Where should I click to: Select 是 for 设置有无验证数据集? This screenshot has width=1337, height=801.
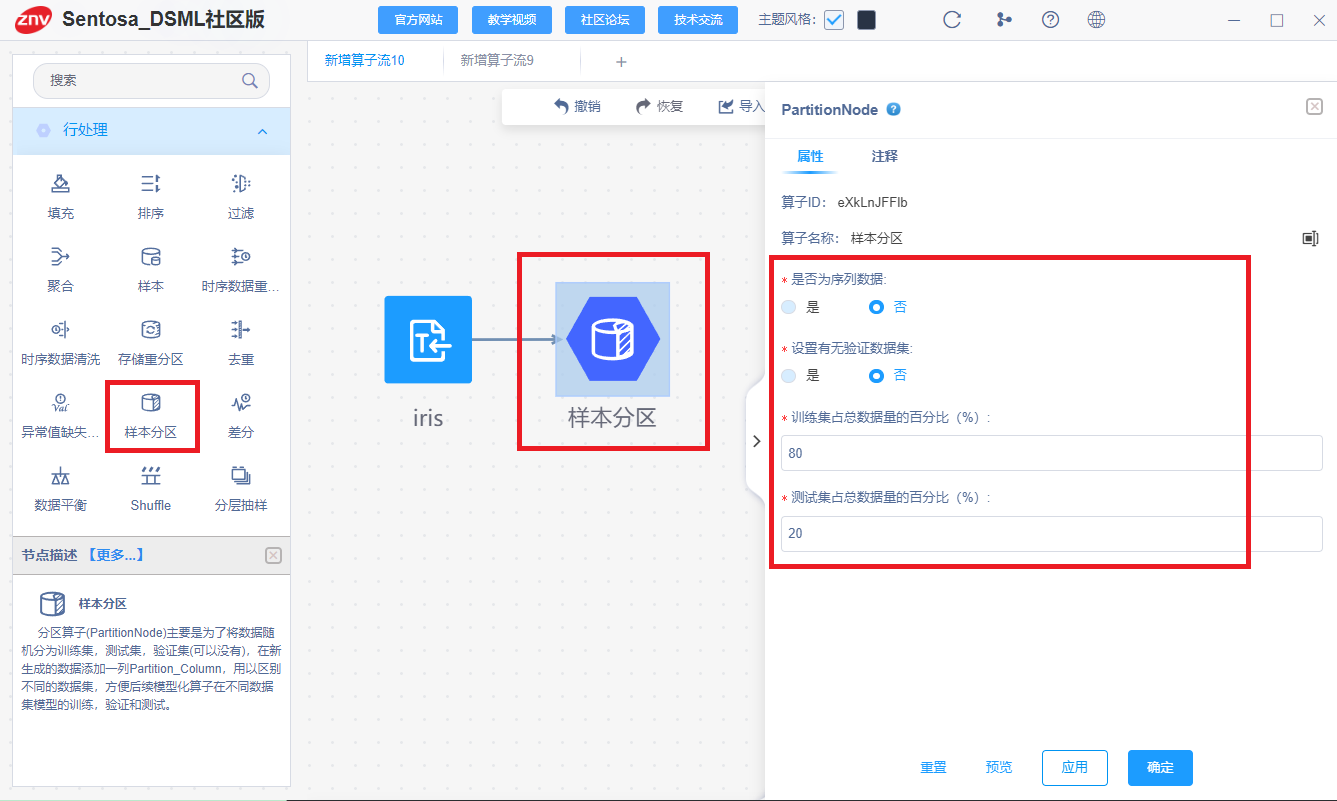click(789, 376)
